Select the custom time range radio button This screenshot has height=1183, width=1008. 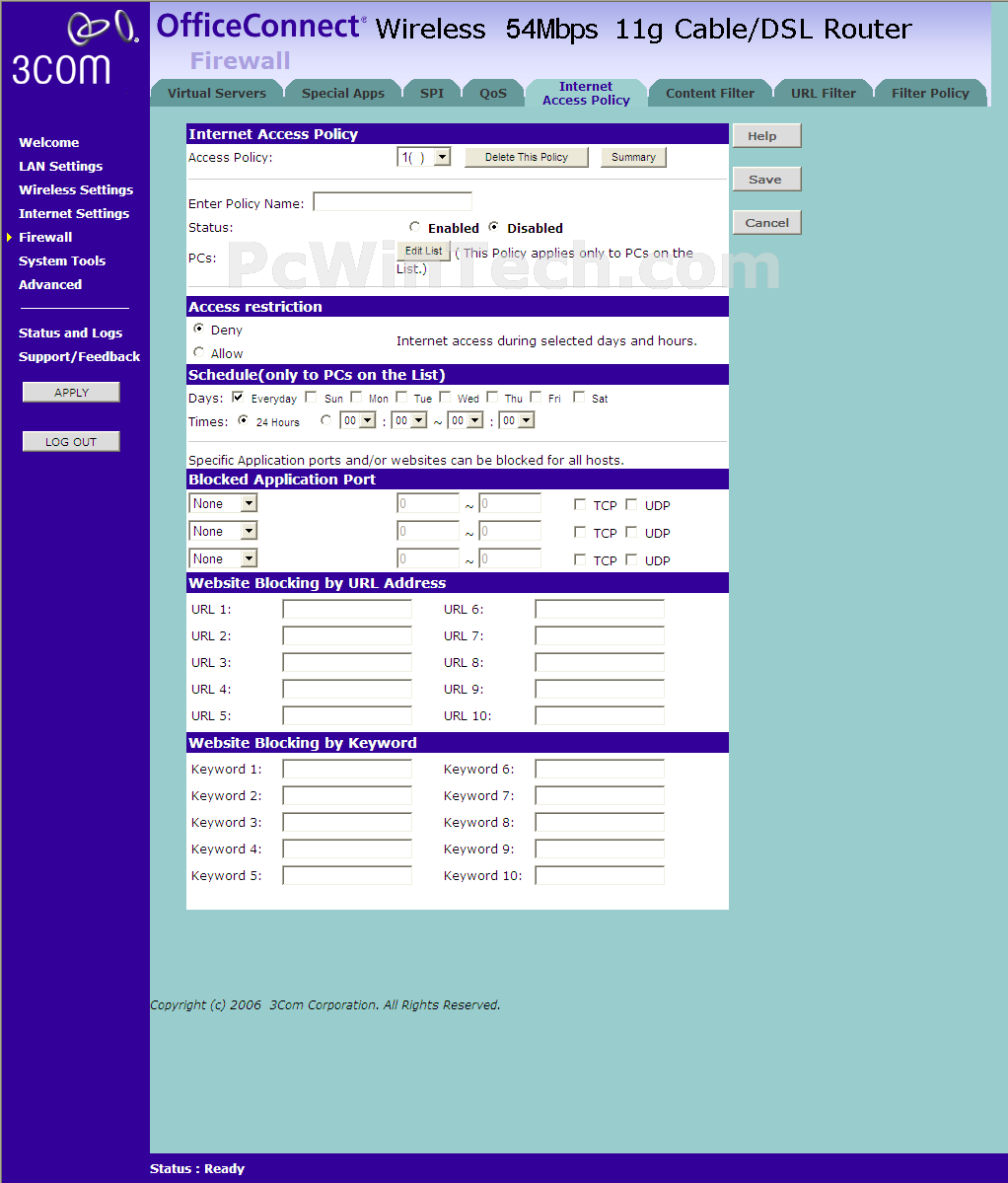tap(325, 421)
